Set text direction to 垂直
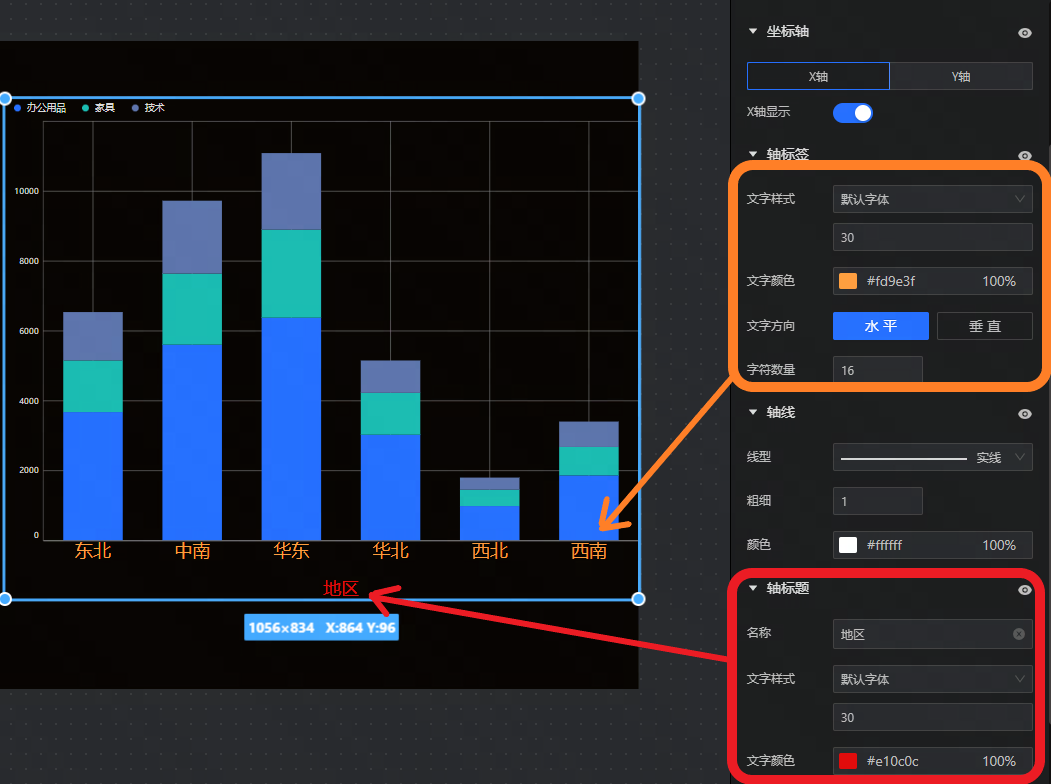Image resolution: width=1051 pixels, height=784 pixels. pyautogui.click(x=984, y=326)
